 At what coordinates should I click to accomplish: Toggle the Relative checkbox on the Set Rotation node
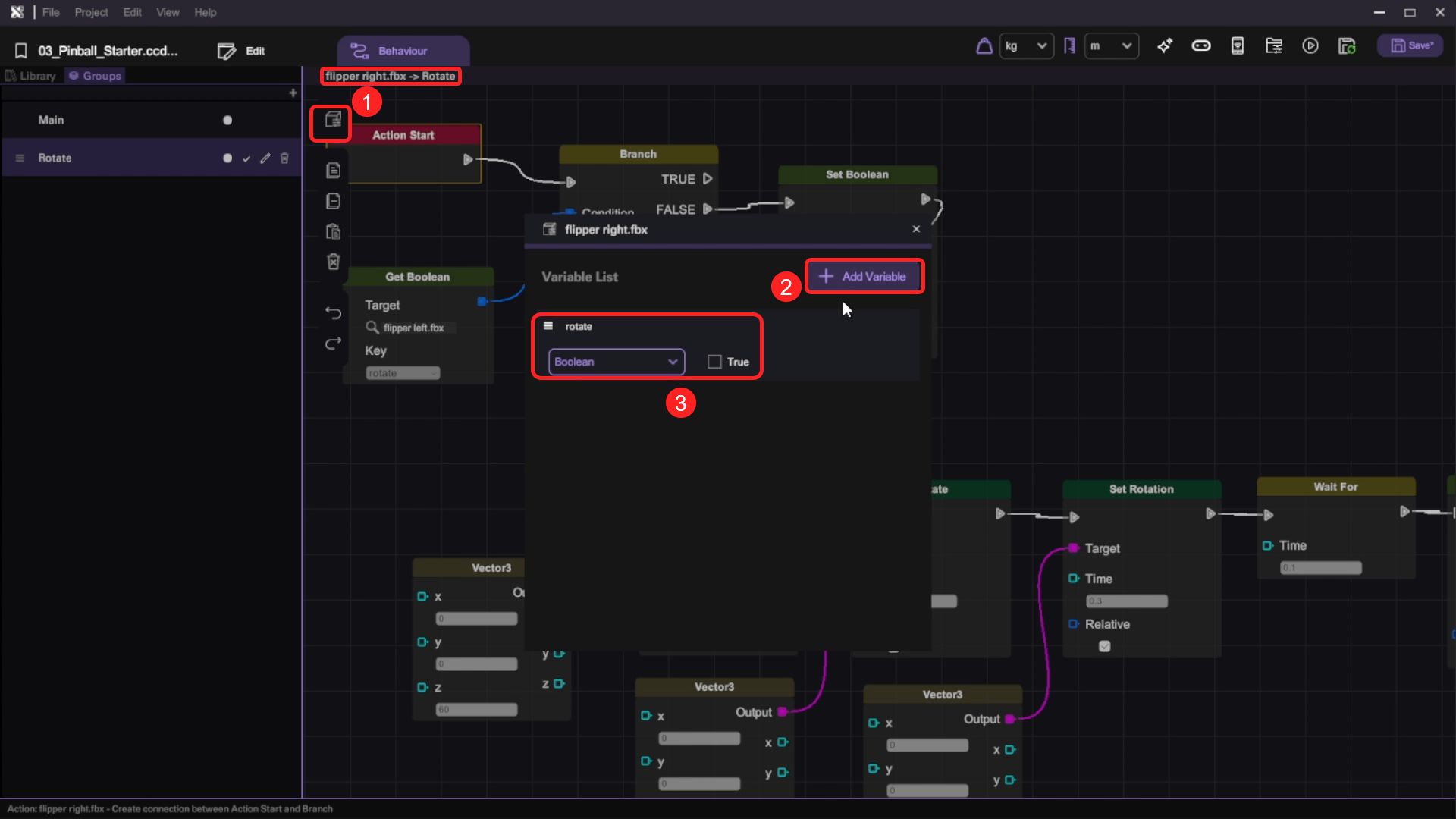coord(1105,646)
